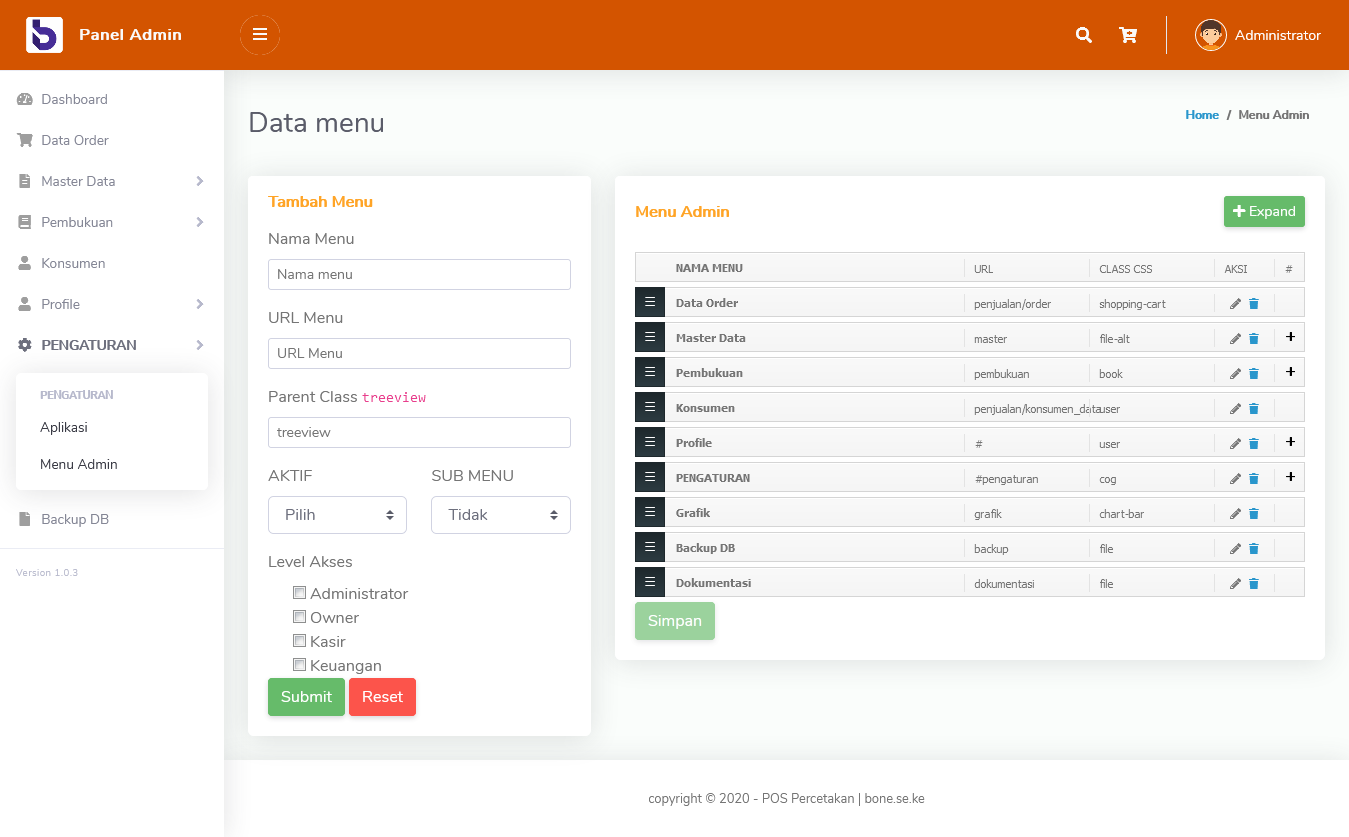1349x837 pixels.
Task: Check the Administrator level akses box
Action: point(299,592)
